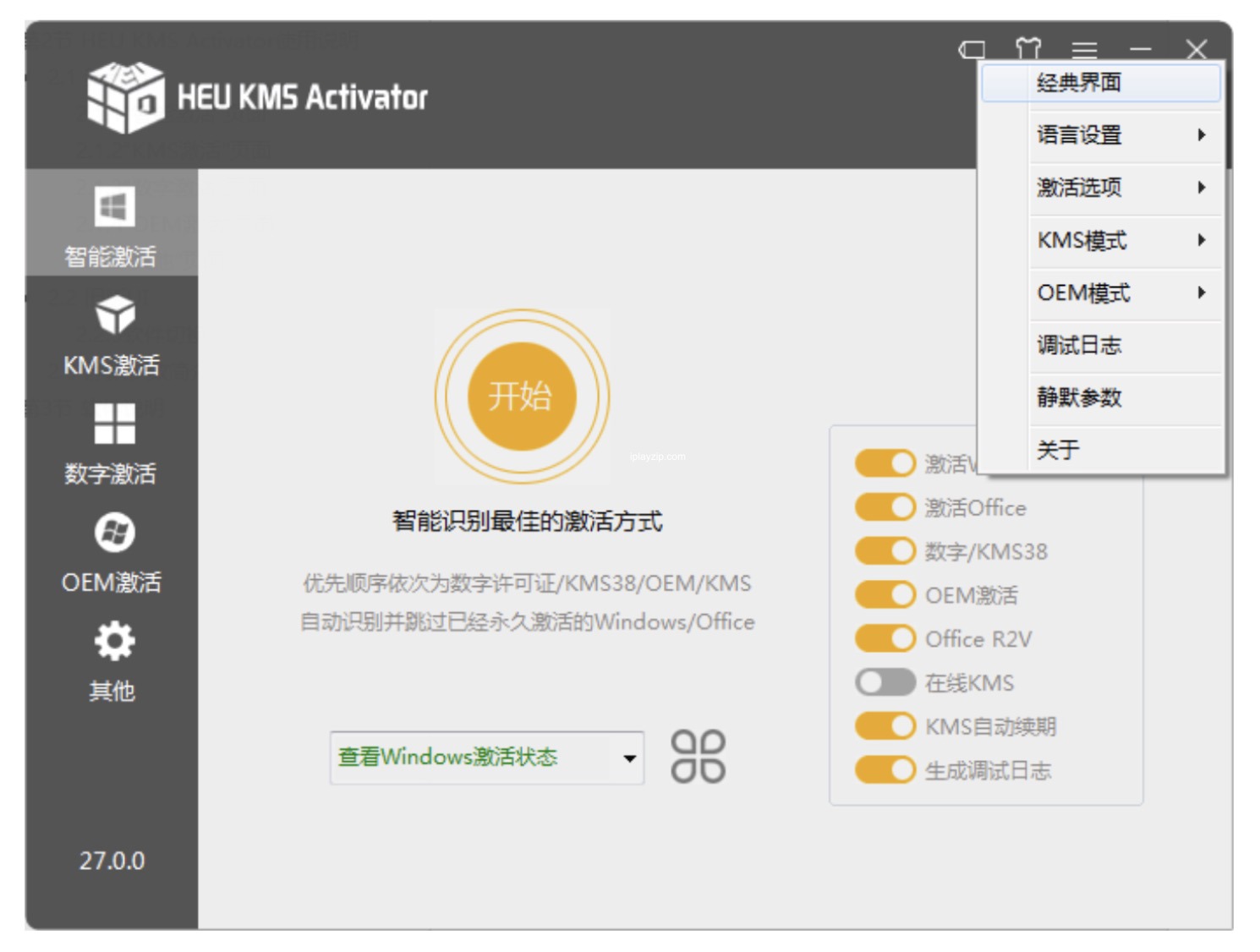Click the 自动识别并跳过已经永久激活 description line

pyautogui.click(x=527, y=621)
